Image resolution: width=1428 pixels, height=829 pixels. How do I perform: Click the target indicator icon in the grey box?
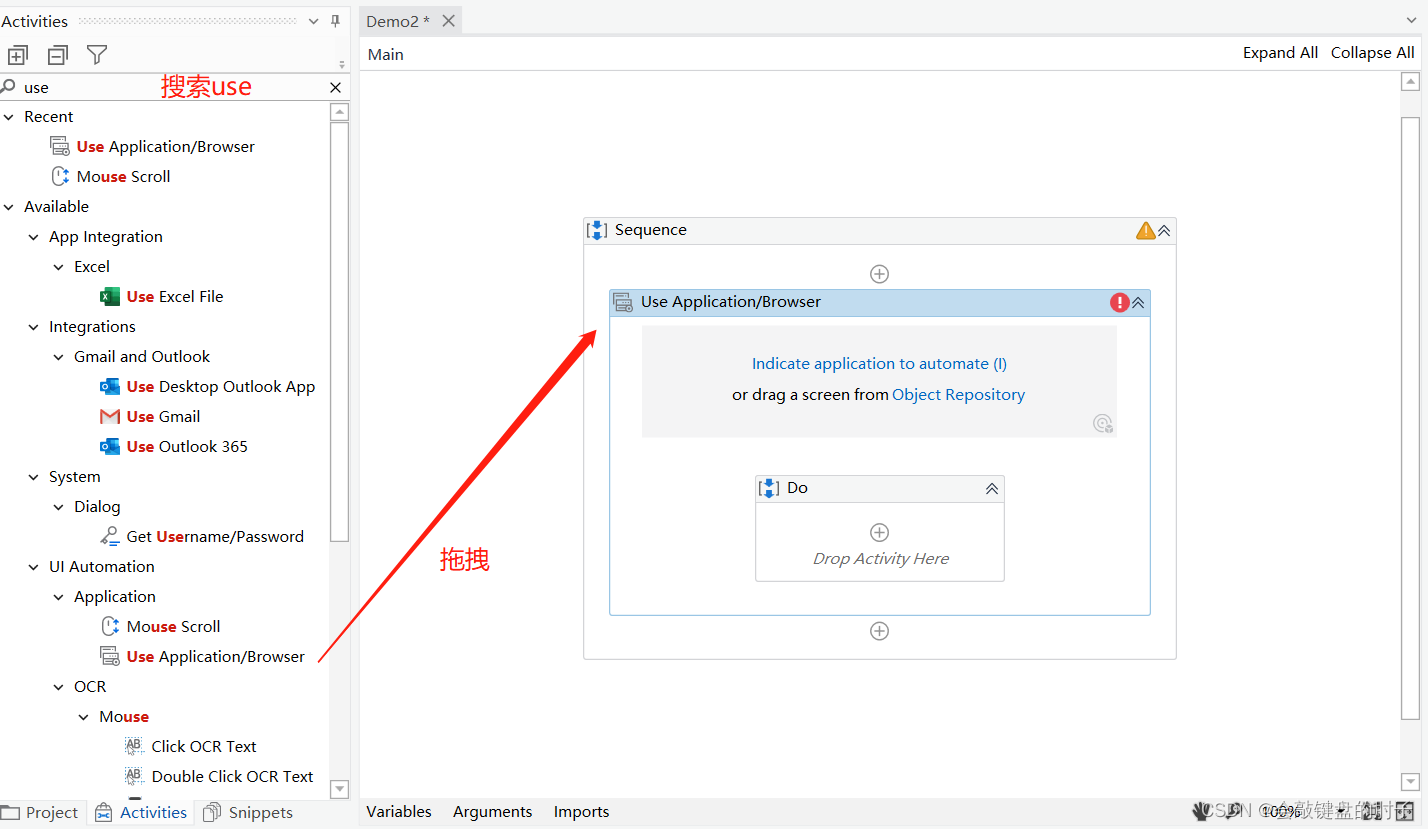1103,423
